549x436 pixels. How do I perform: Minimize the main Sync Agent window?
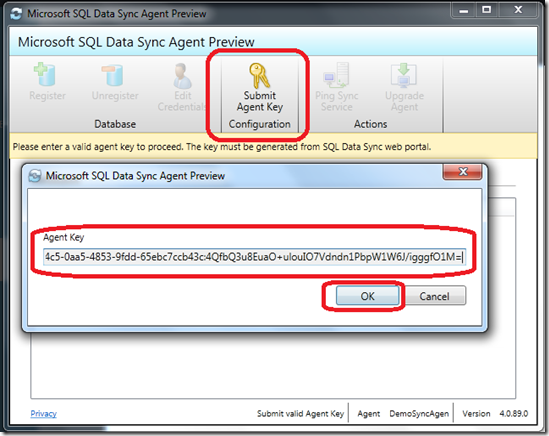[464, 11]
